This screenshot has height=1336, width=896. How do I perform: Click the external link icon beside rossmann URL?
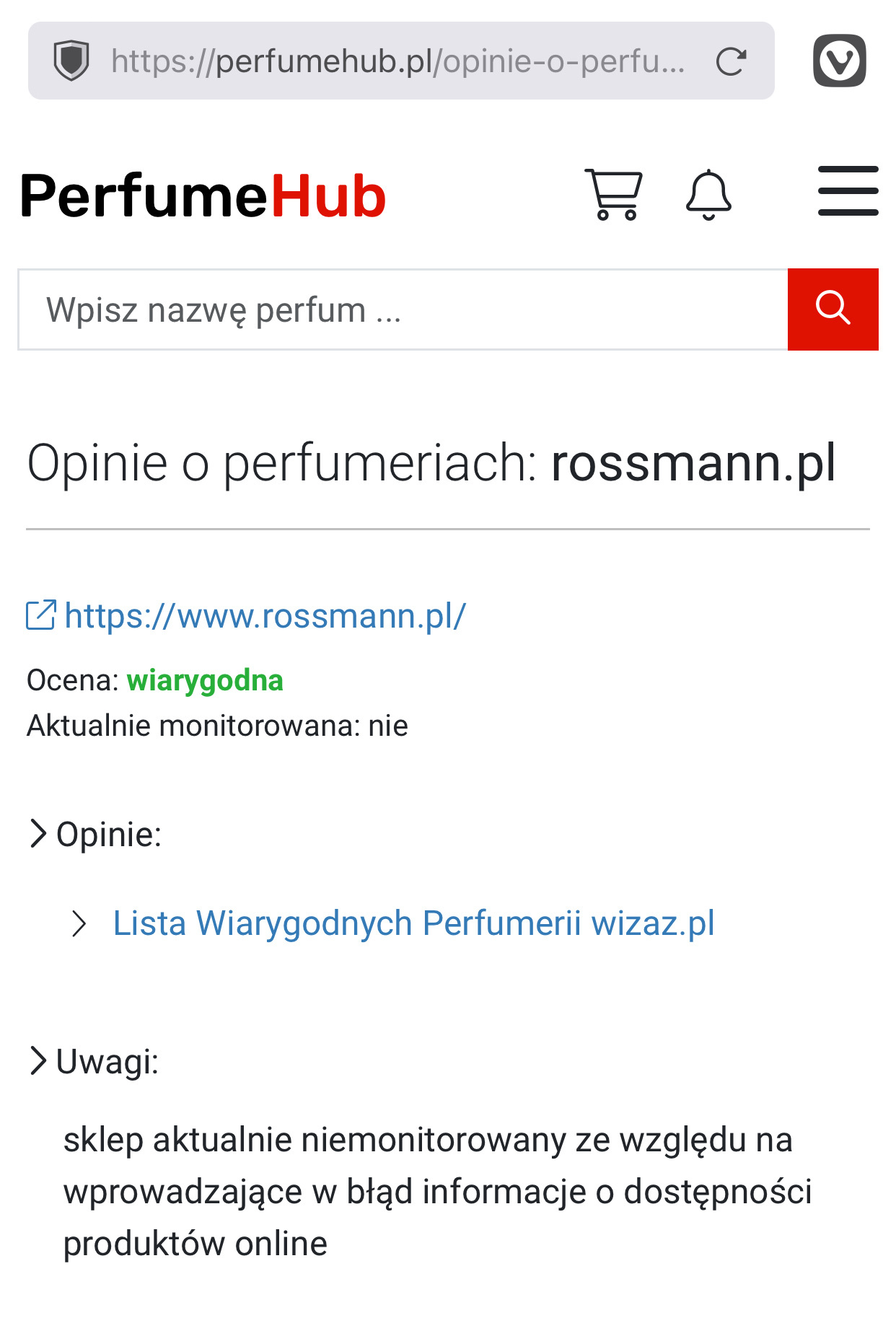tap(40, 615)
